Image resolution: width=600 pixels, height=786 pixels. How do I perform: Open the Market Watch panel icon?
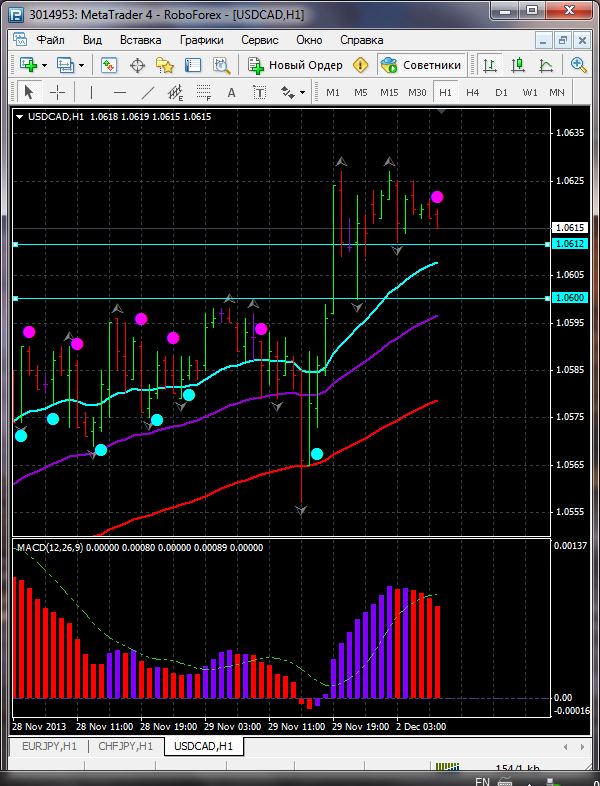click(x=109, y=65)
